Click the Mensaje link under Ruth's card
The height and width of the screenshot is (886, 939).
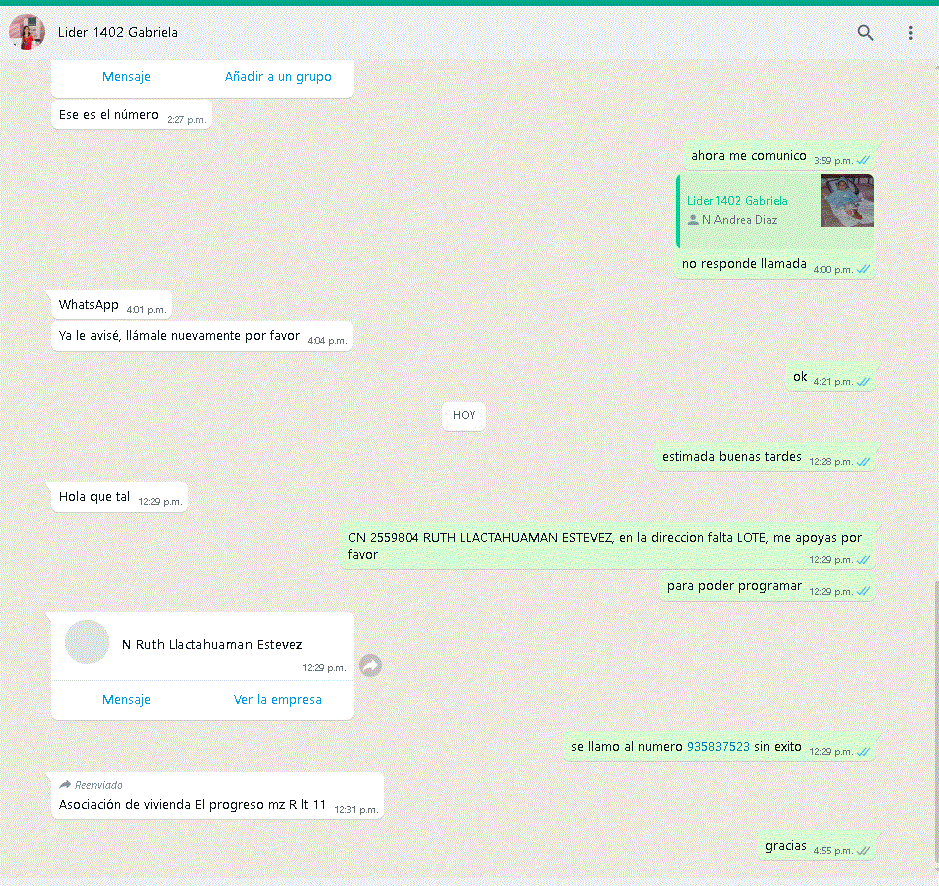[126, 699]
